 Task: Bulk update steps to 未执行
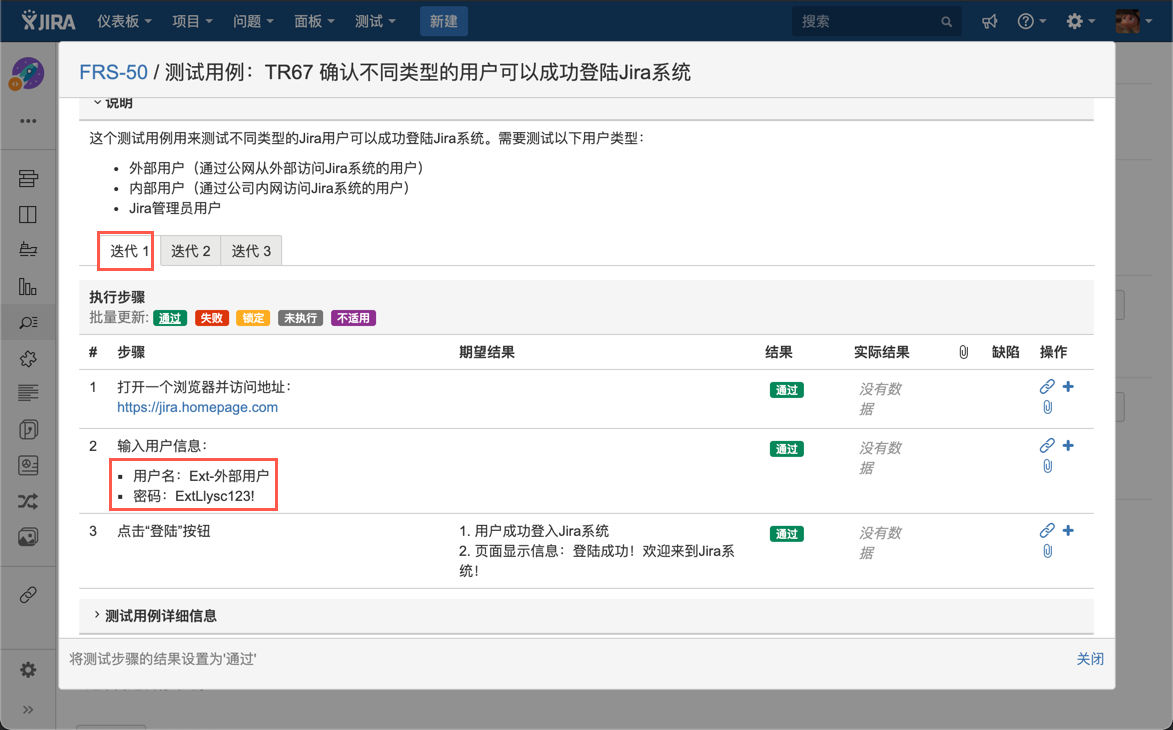click(x=300, y=318)
